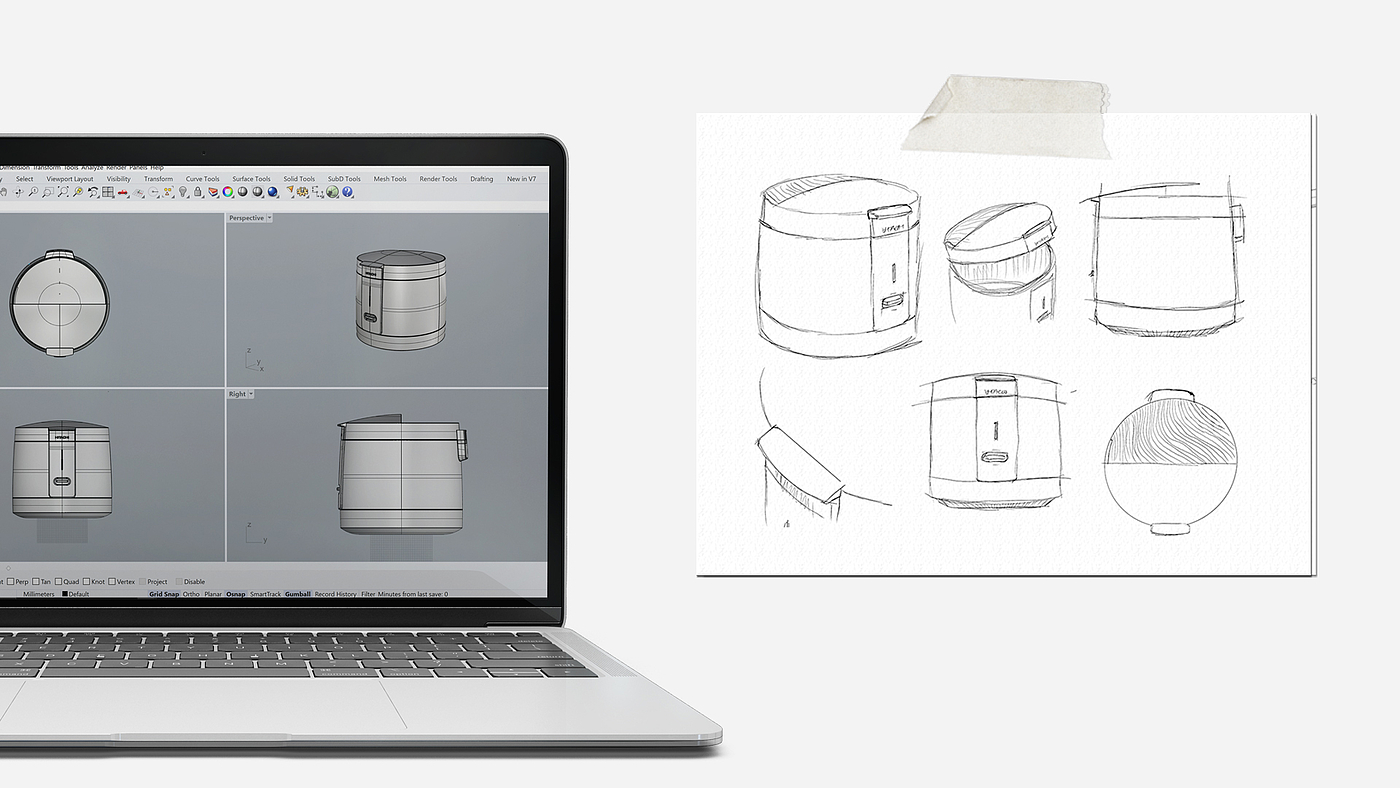Open Object Properties color wheel icon

(227, 192)
